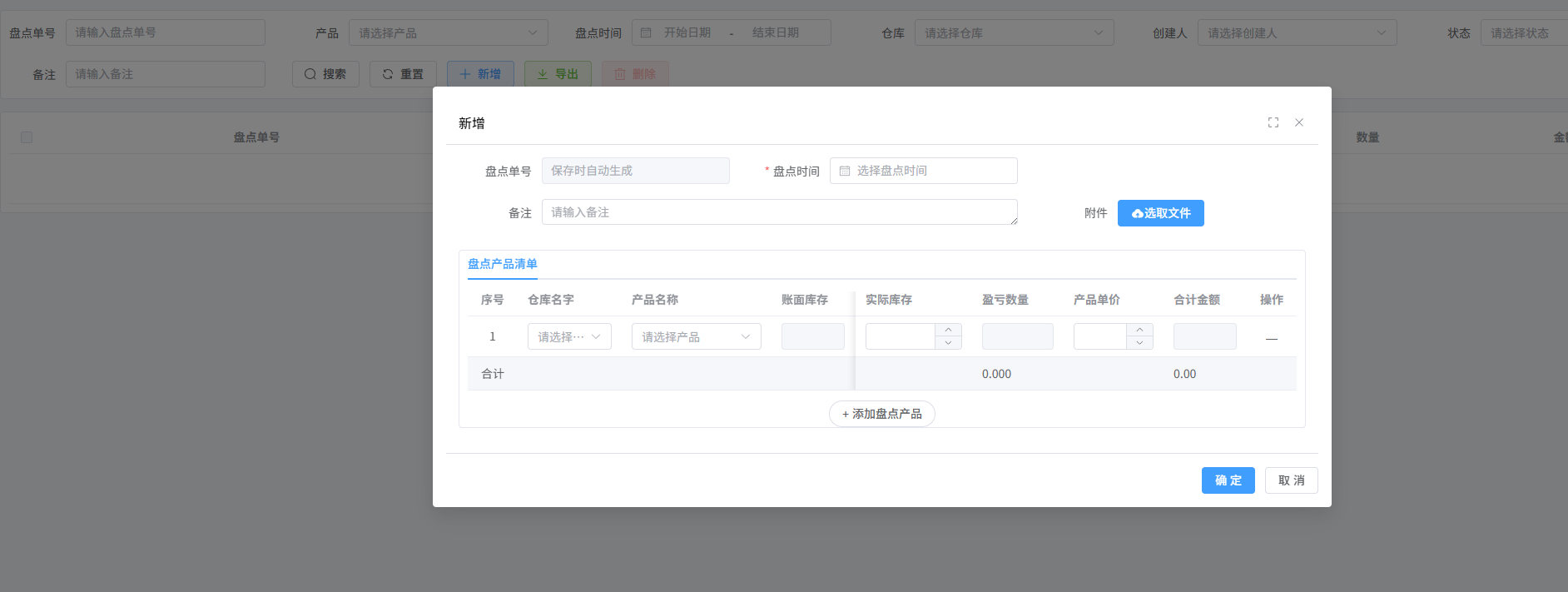This screenshot has height=592, width=1568.
Task: Click the 重置 button in the background page
Action: 403,74
